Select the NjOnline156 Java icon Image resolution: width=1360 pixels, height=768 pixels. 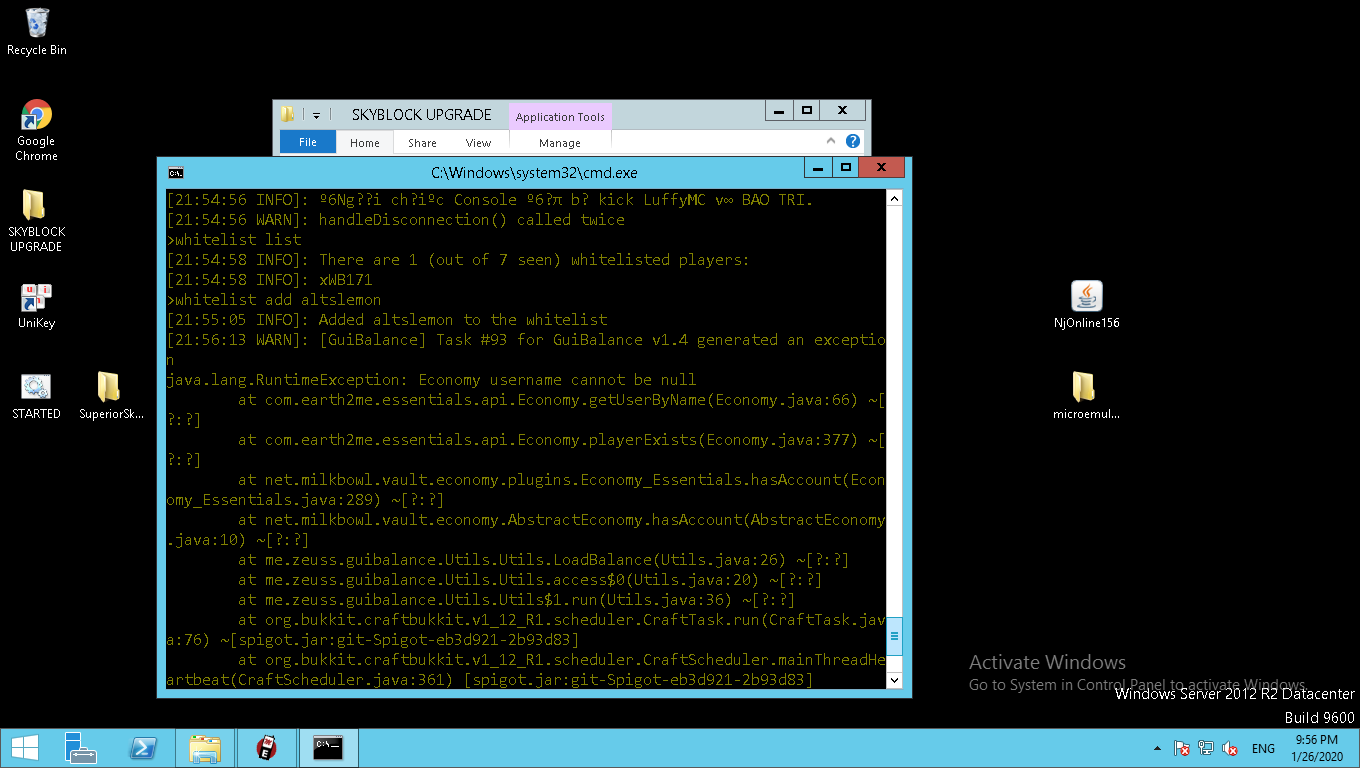(1086, 306)
